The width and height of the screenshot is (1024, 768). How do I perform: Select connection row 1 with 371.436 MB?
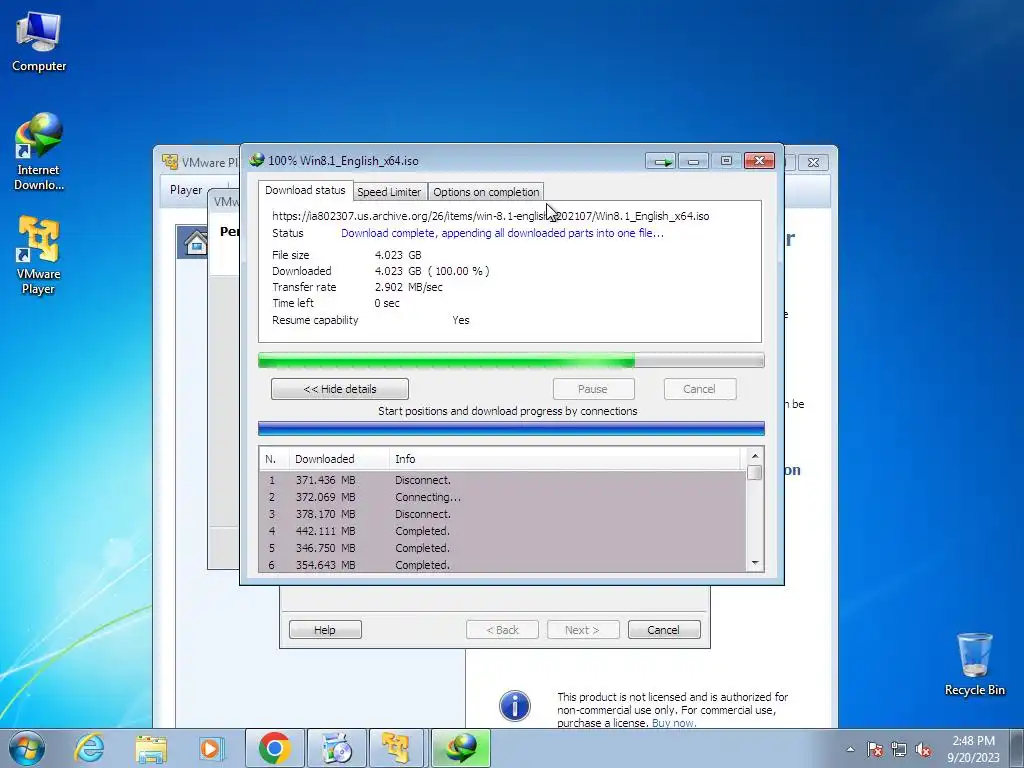pos(502,480)
